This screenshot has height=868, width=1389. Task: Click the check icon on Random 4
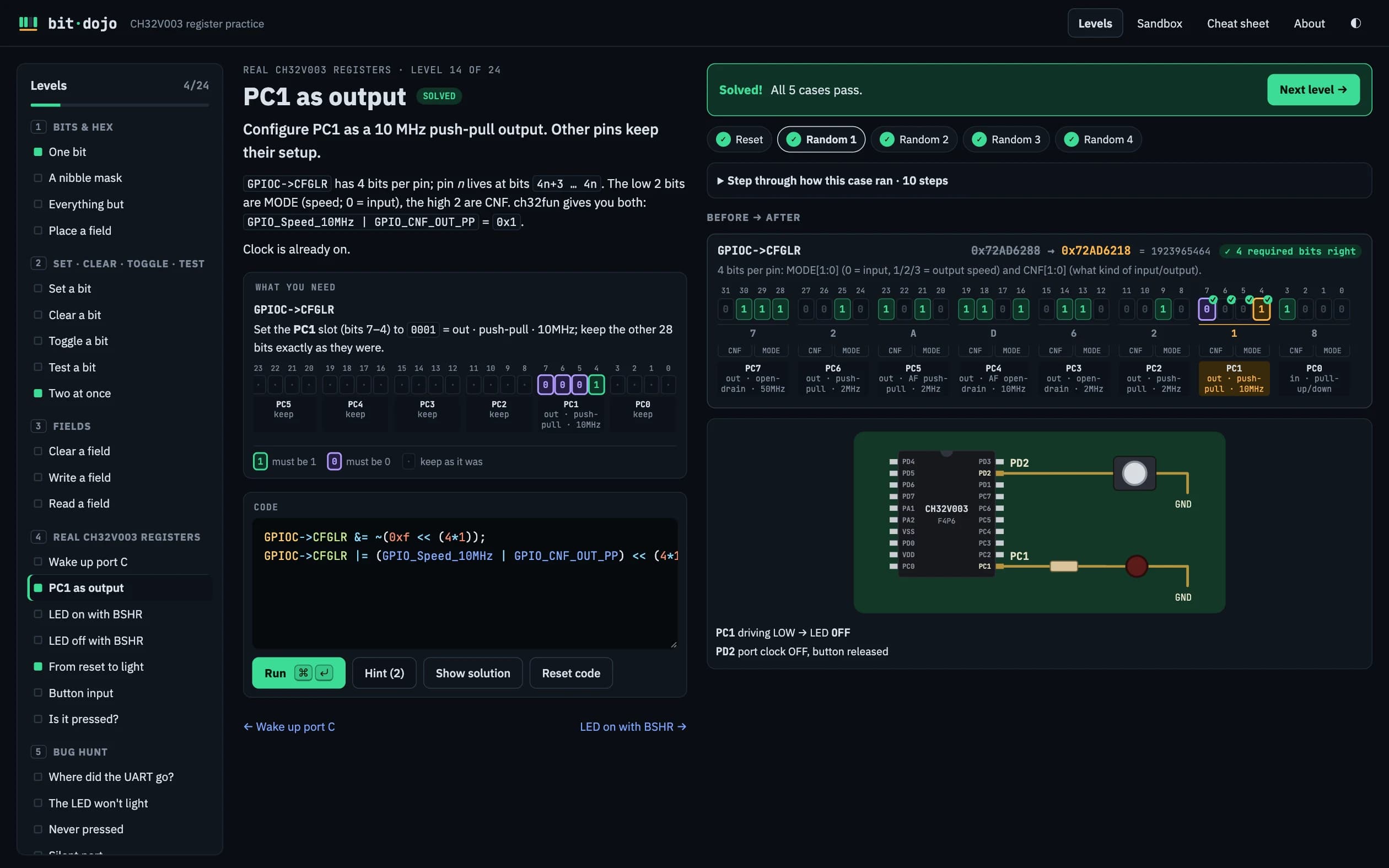point(1071,139)
